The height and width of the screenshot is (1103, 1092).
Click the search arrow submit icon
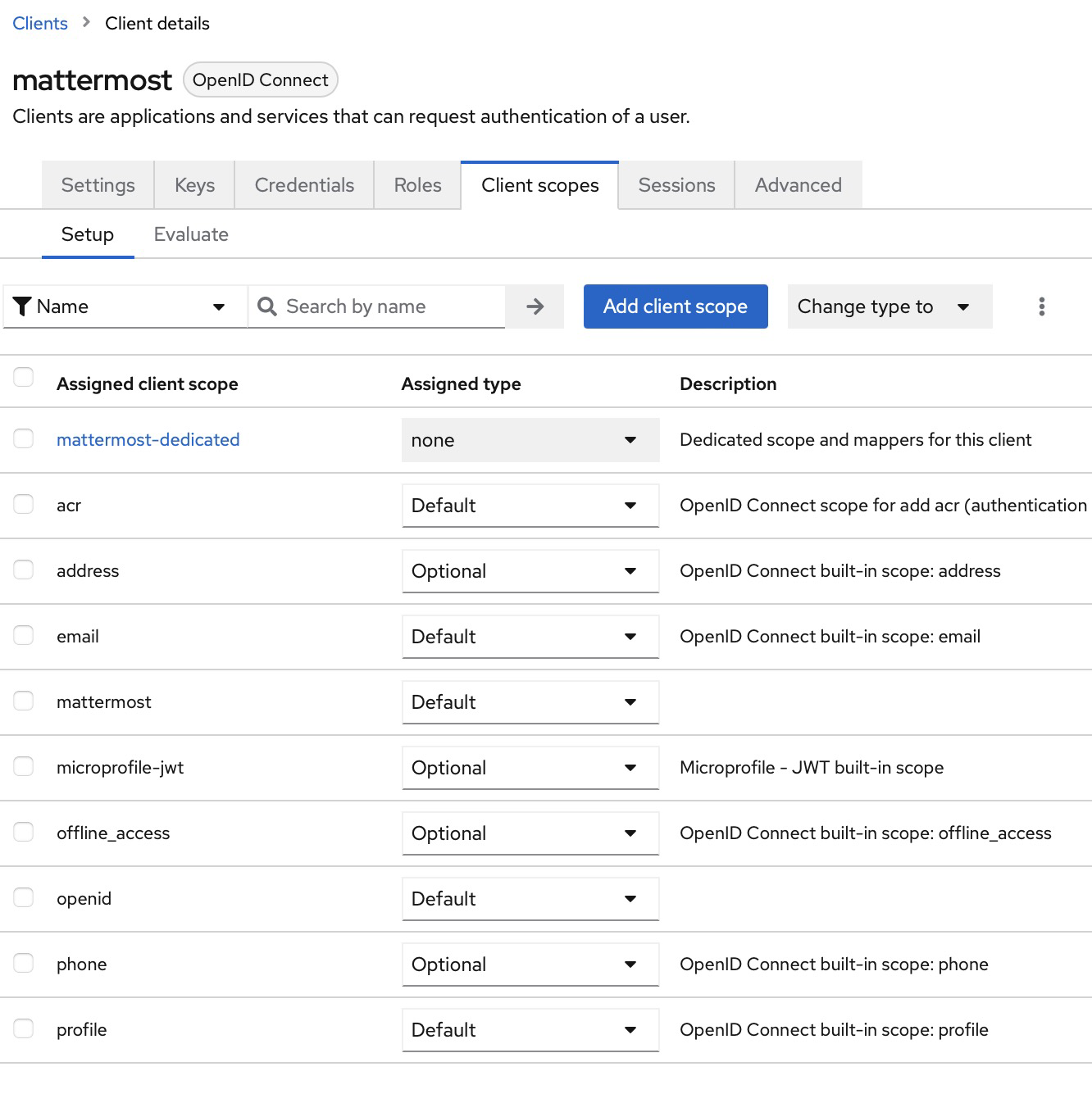535,306
